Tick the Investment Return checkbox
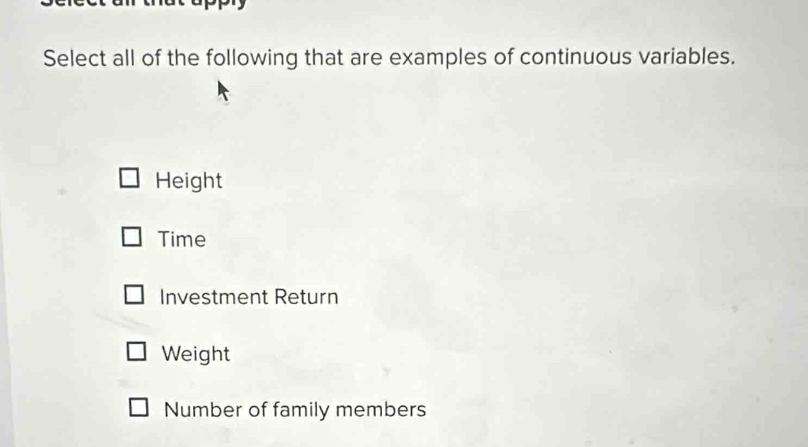808x447 pixels. [134, 294]
